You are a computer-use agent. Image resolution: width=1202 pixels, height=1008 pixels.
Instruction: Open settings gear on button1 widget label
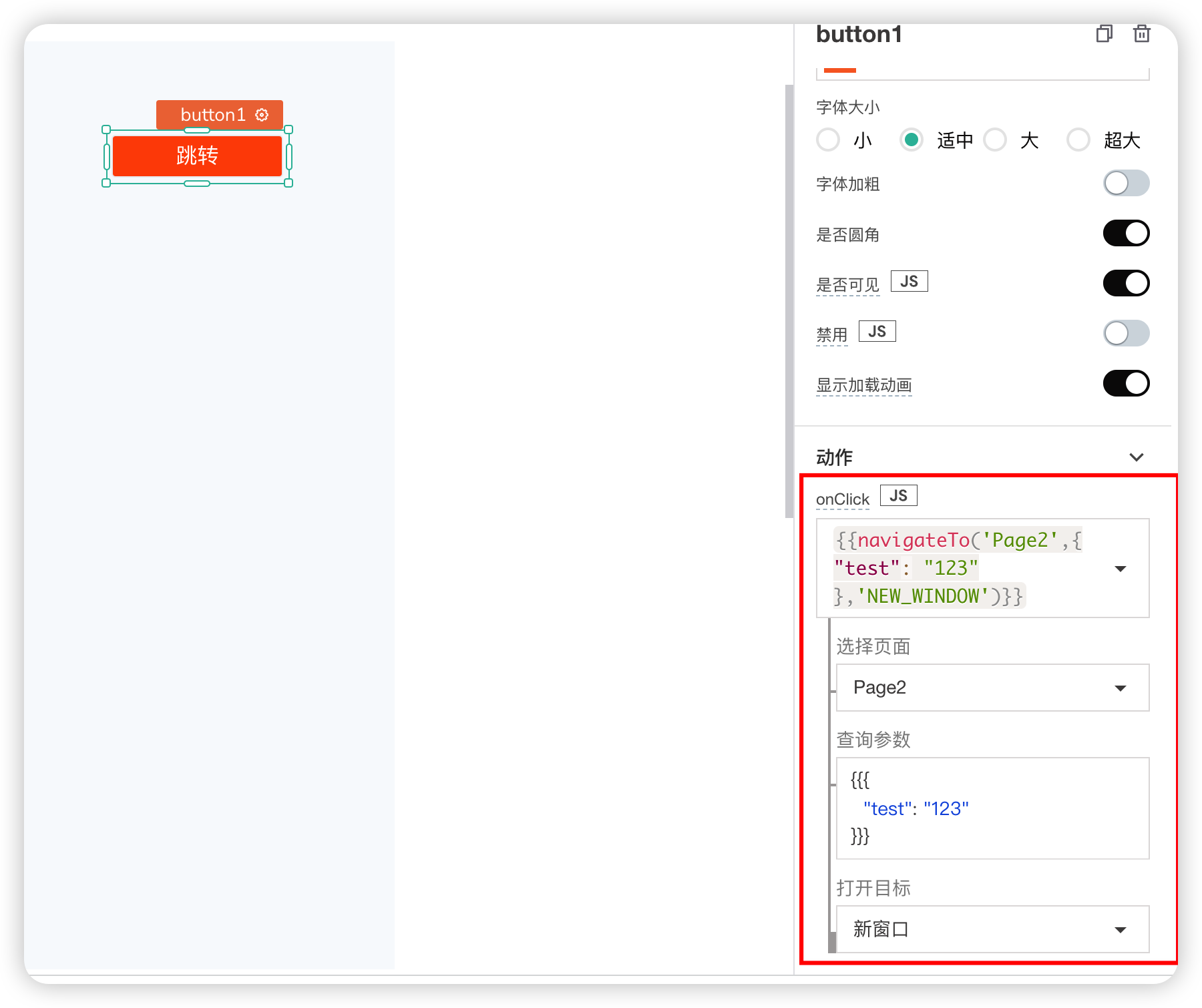pos(262,115)
